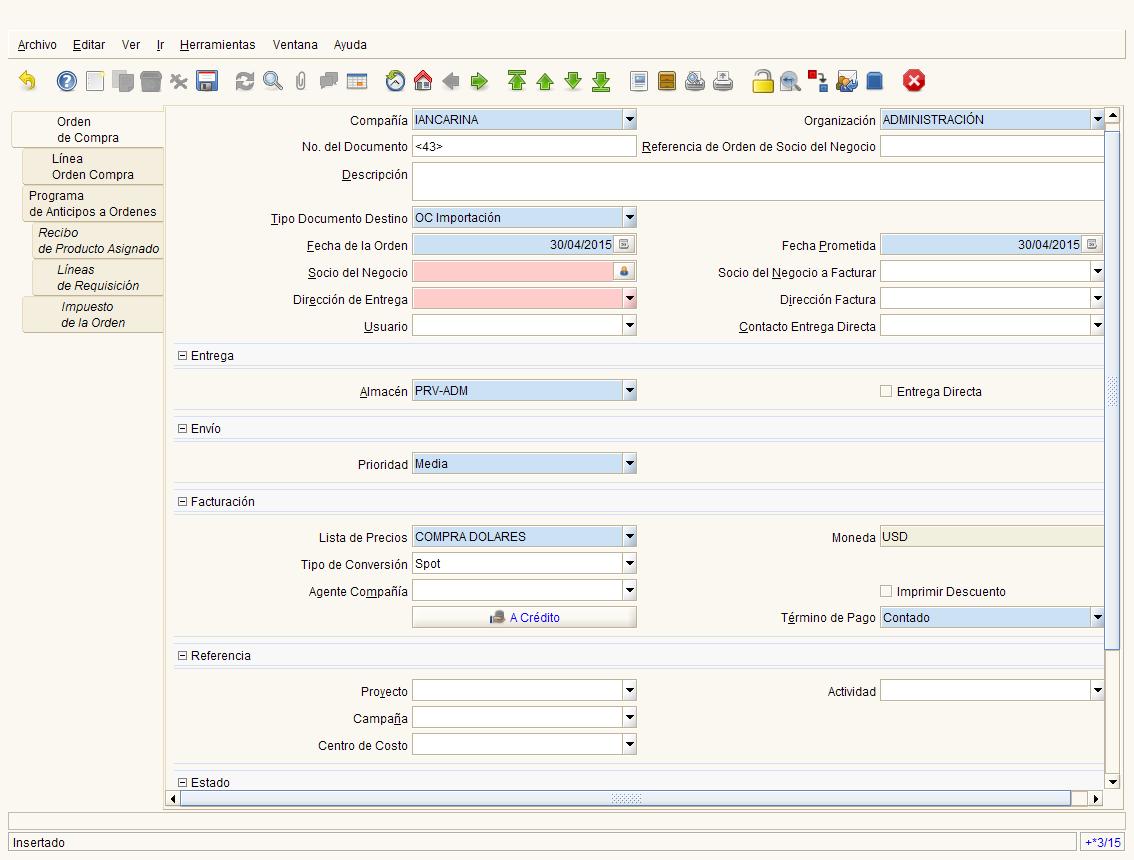1134x860 pixels.
Task: Open the Lista de Precios dropdown
Action: pyautogui.click(x=629, y=537)
